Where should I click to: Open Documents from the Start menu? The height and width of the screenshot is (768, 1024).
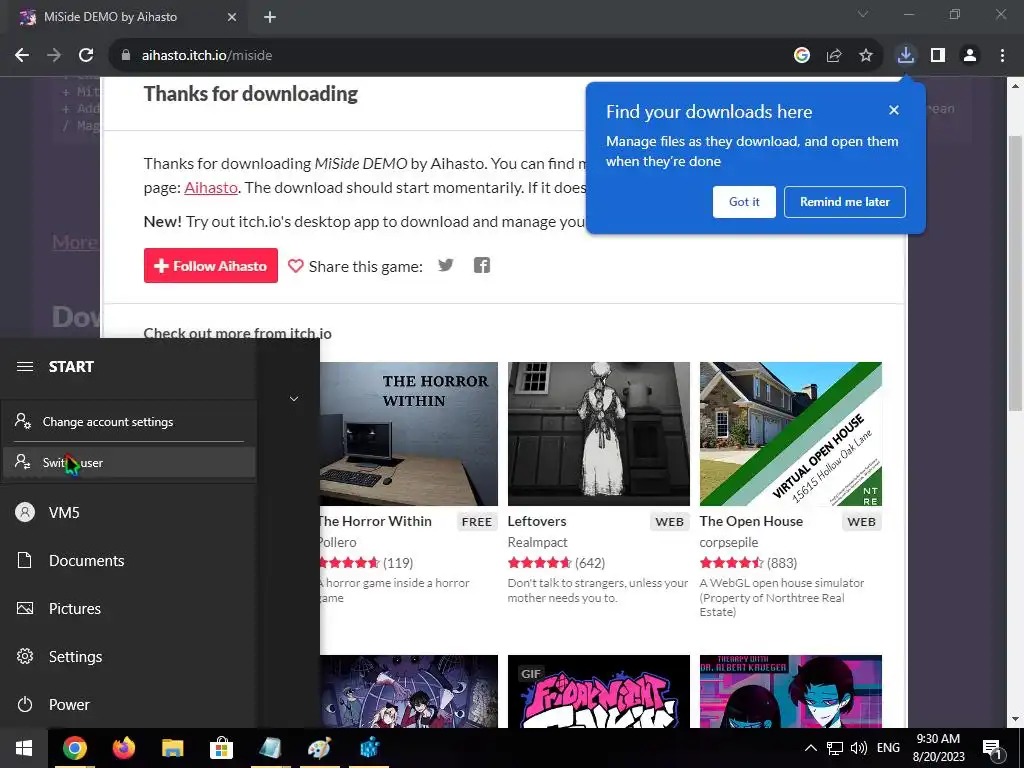(128, 560)
